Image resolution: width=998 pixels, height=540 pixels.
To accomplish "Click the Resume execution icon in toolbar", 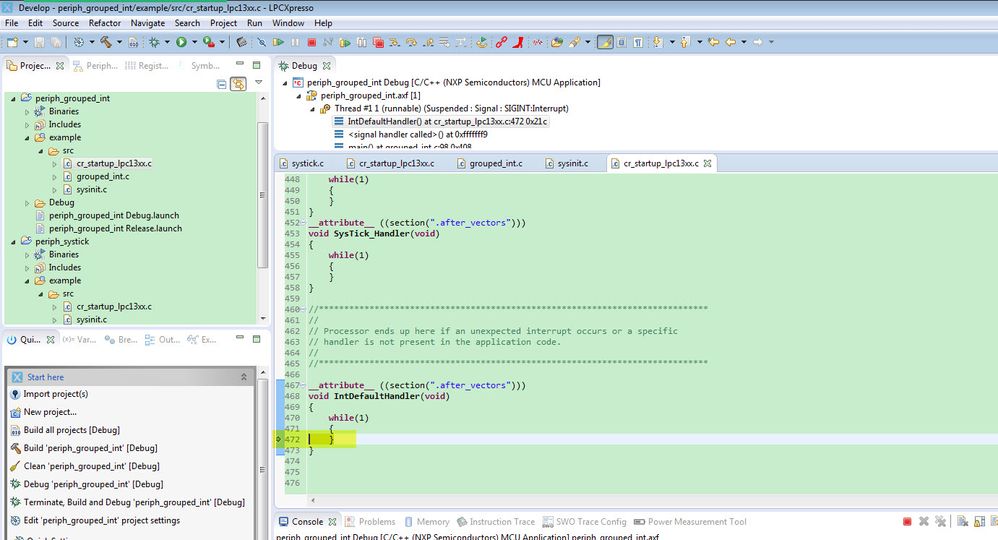I will coord(278,42).
